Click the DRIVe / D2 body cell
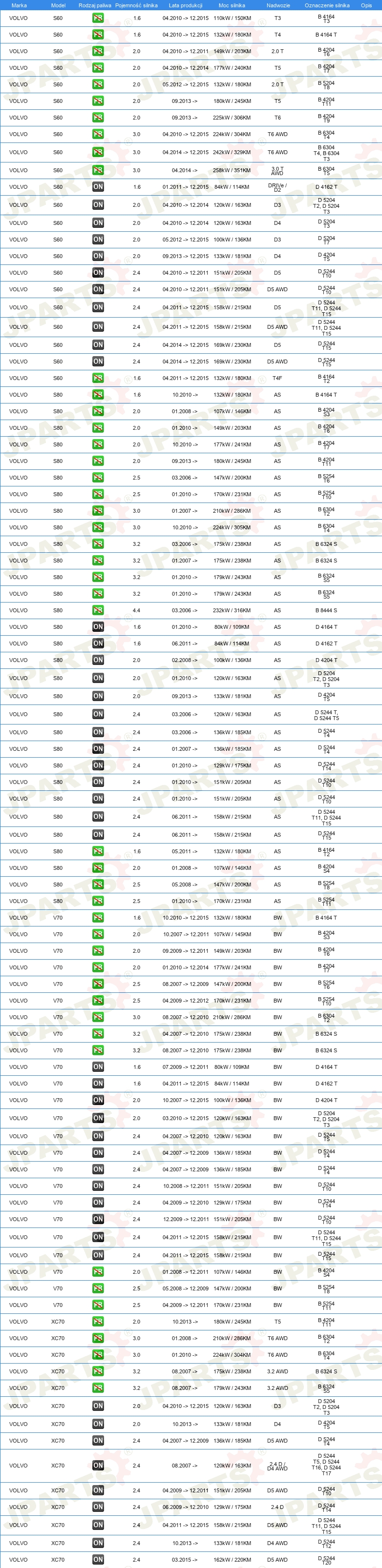Screen dimensions: 382x1568 277,187
